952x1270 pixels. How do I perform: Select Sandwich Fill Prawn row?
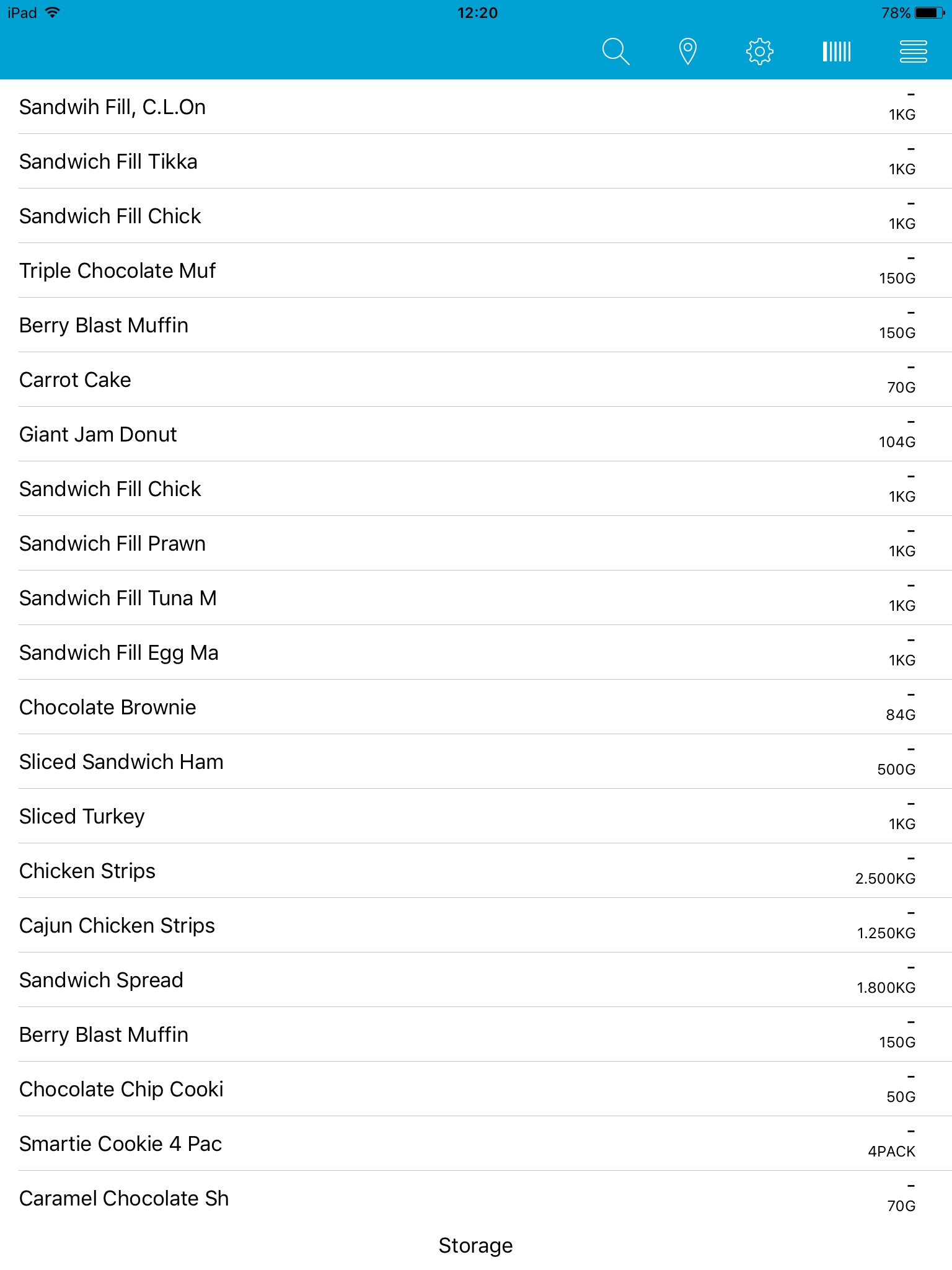[112, 544]
